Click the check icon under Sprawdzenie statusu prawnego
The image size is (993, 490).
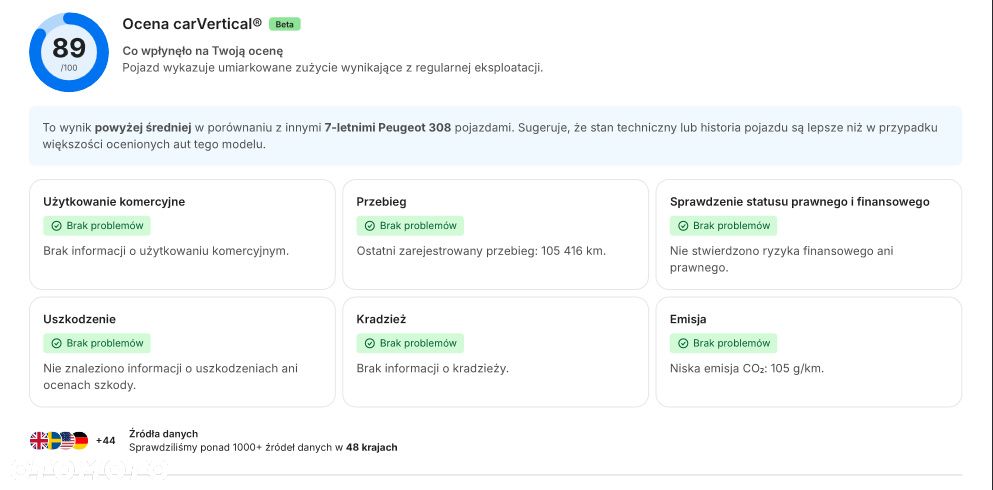tap(682, 226)
